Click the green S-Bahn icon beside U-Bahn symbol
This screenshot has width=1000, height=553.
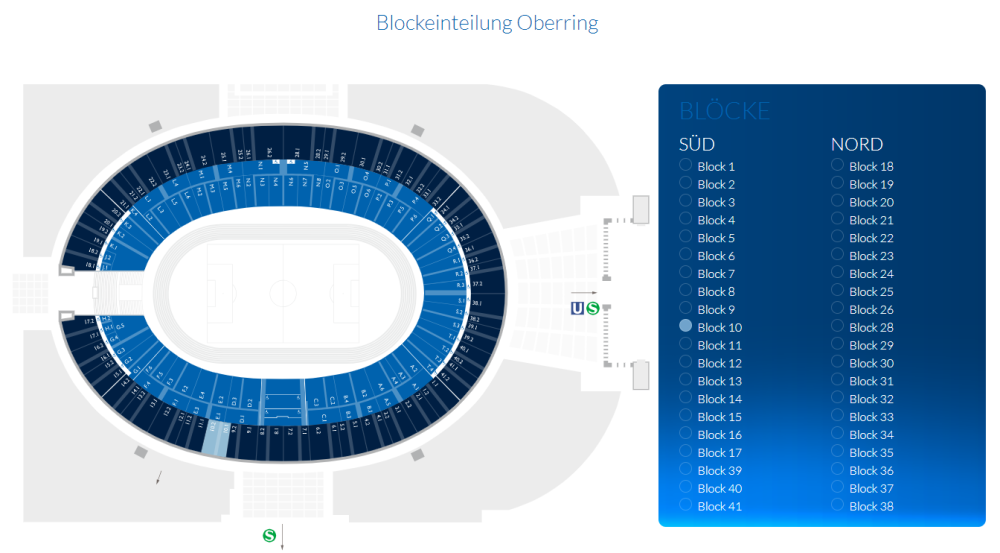click(592, 308)
